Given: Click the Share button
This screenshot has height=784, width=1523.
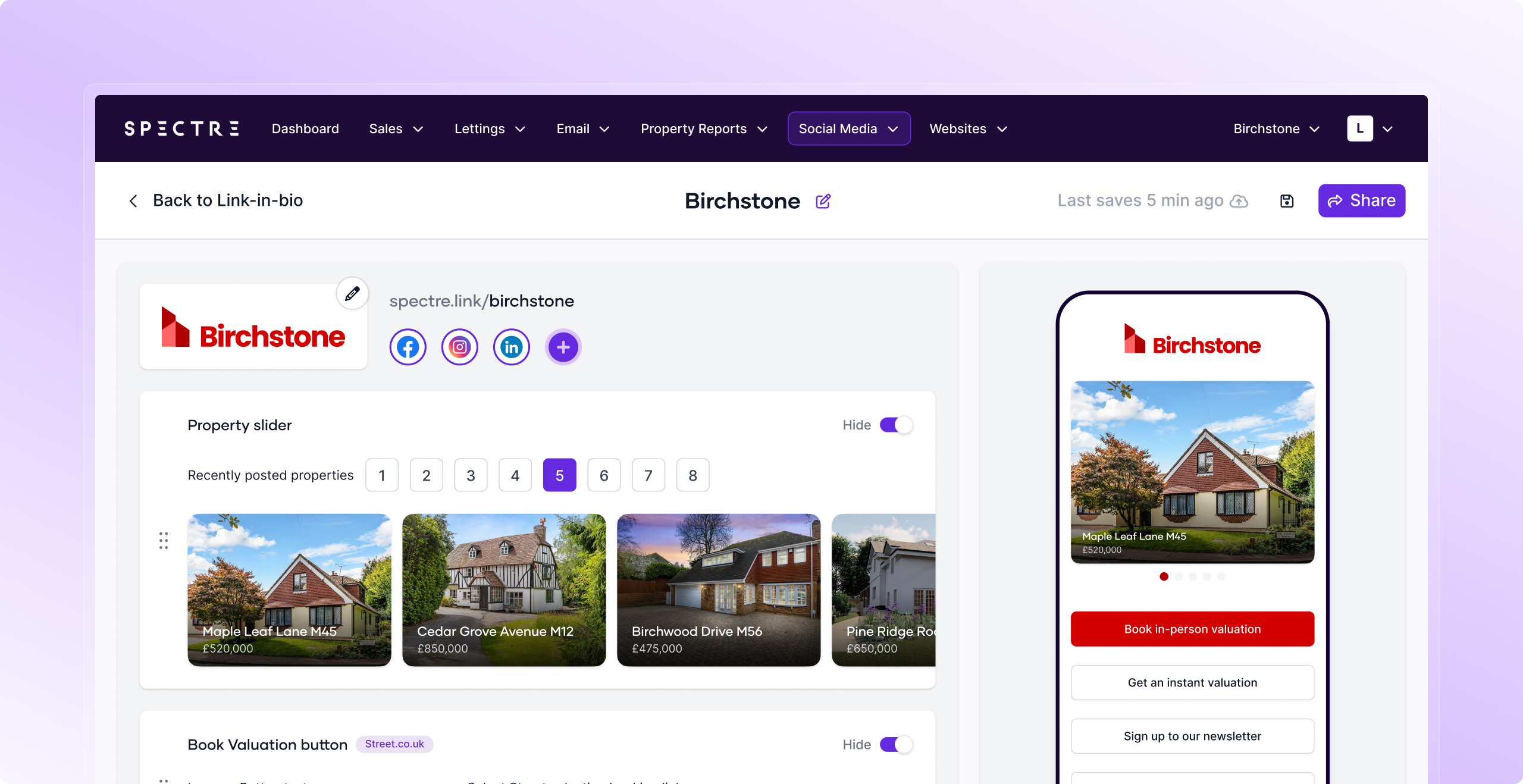Looking at the screenshot, I should [x=1361, y=200].
